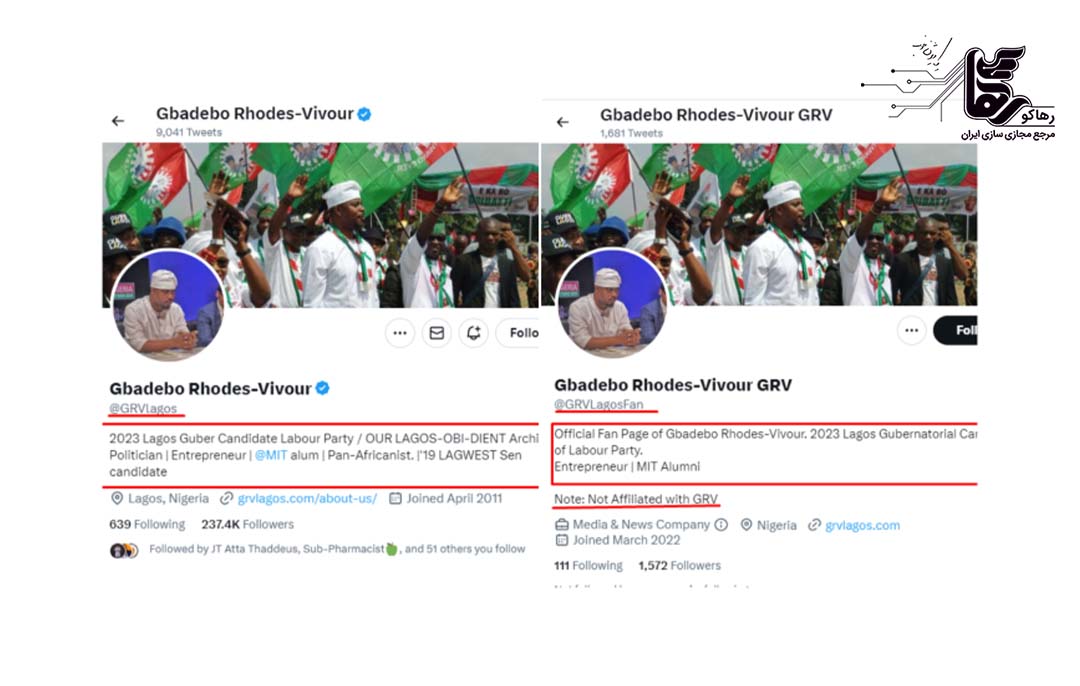Screen dimensions: 1080x686
Task: View the 639 Following list
Action: [x=147, y=524]
